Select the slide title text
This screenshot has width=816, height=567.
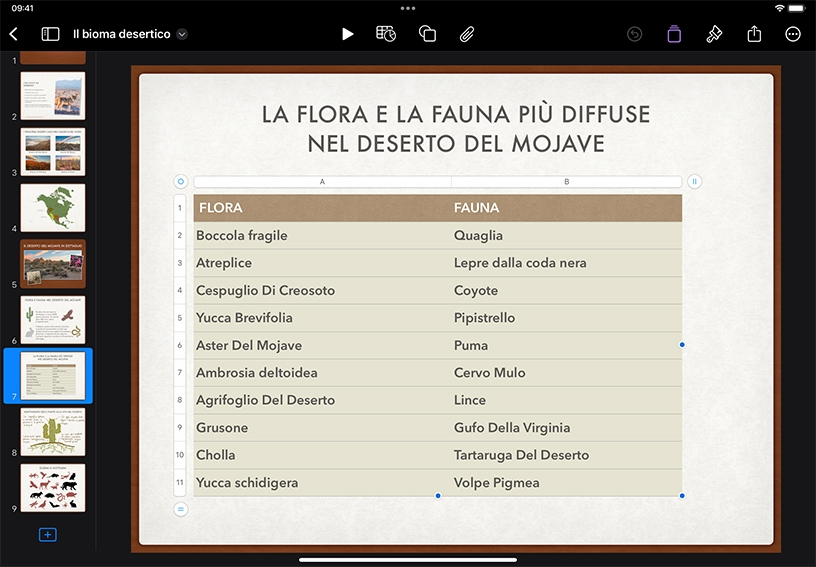456,129
